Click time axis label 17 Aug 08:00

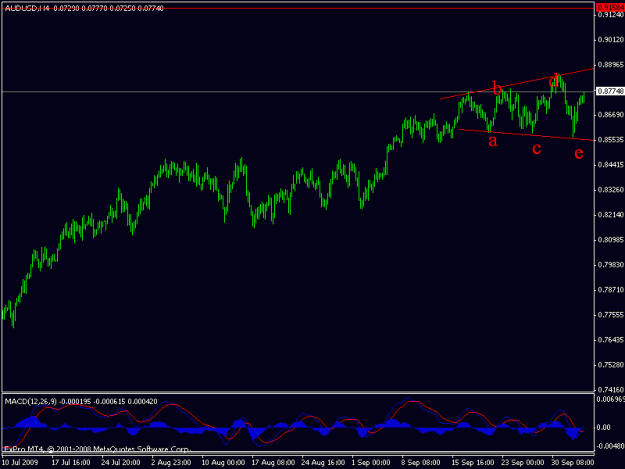[273, 462]
